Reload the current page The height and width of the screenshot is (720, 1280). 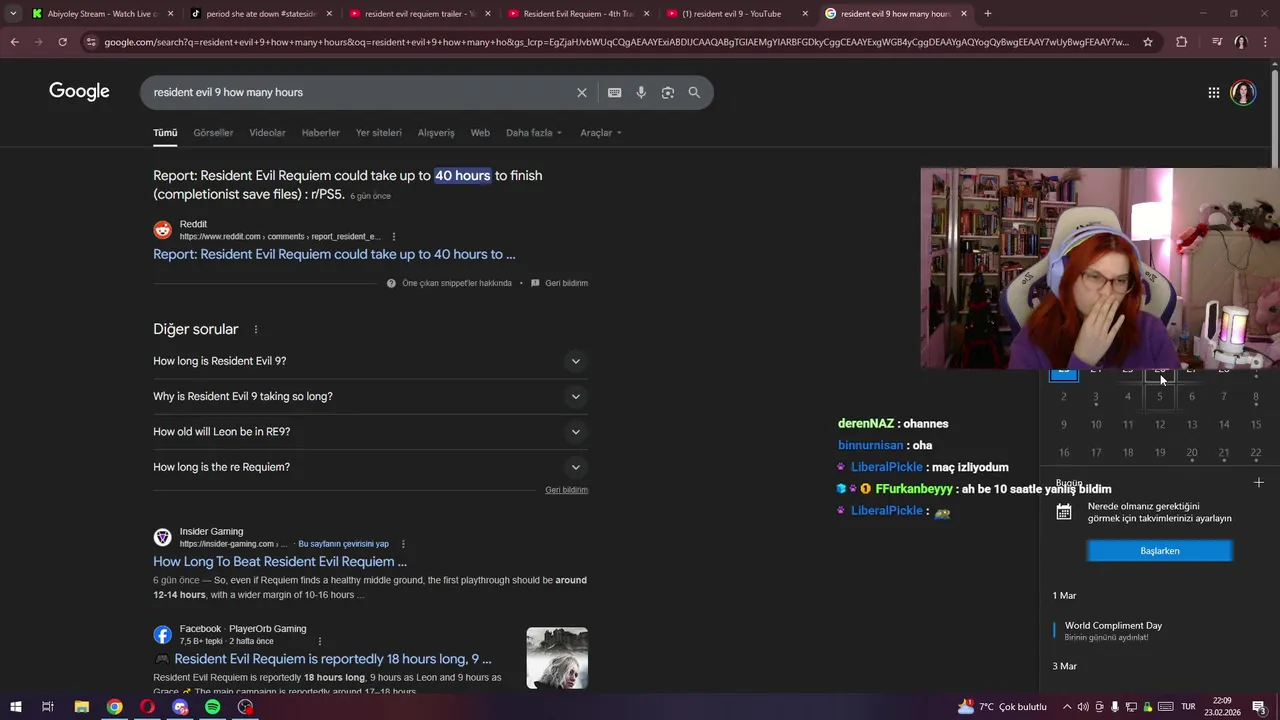(62, 42)
